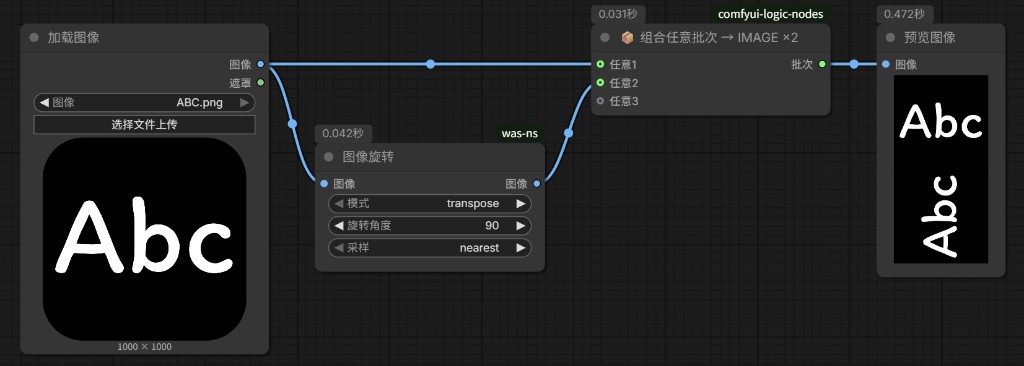Screen dimensions: 1024x366
Task: Collapse the 组合任意批次 node via its dot
Action: (605, 38)
